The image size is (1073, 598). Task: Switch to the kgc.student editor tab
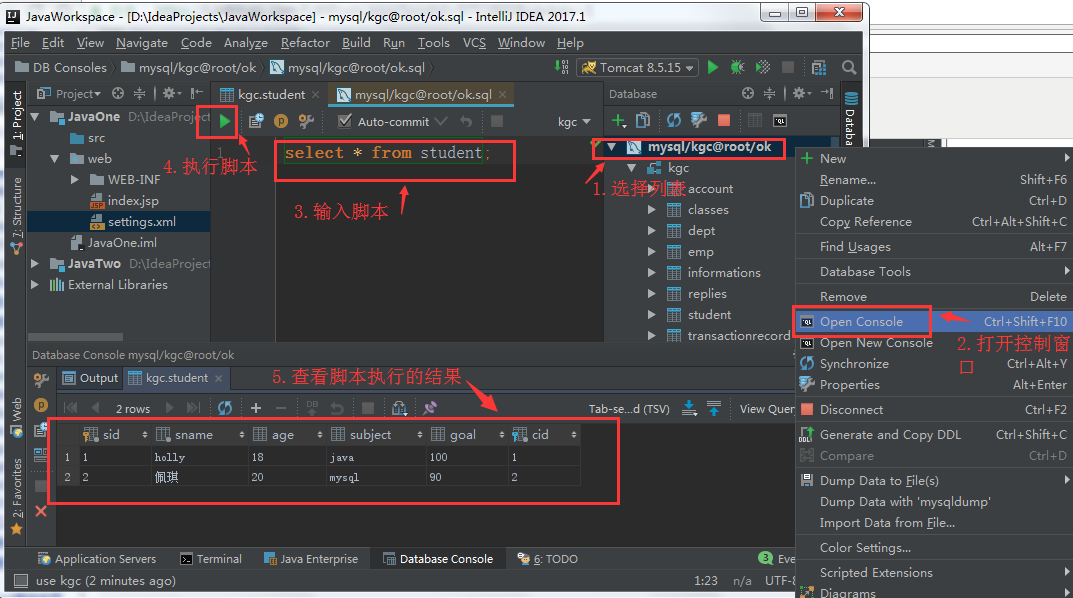[270, 94]
